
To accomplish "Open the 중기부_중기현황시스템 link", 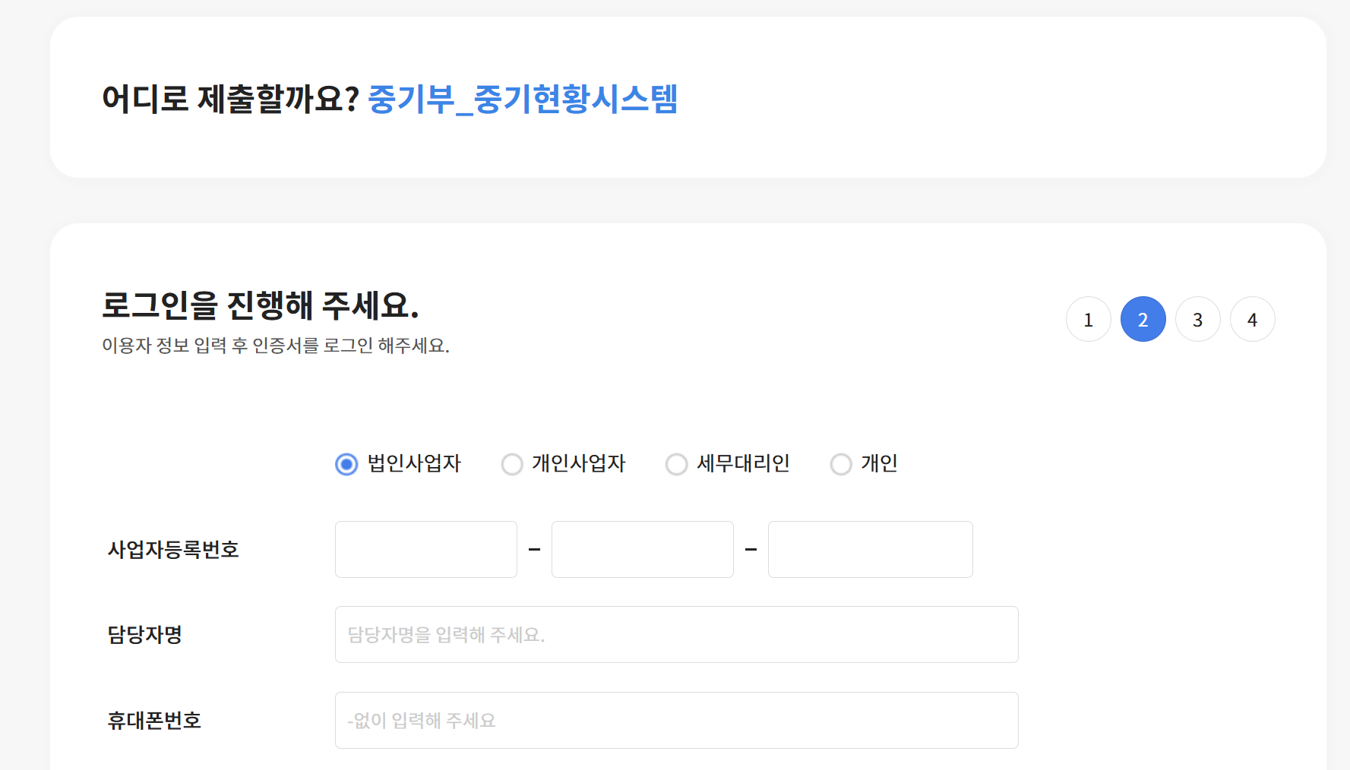I will click(523, 99).
